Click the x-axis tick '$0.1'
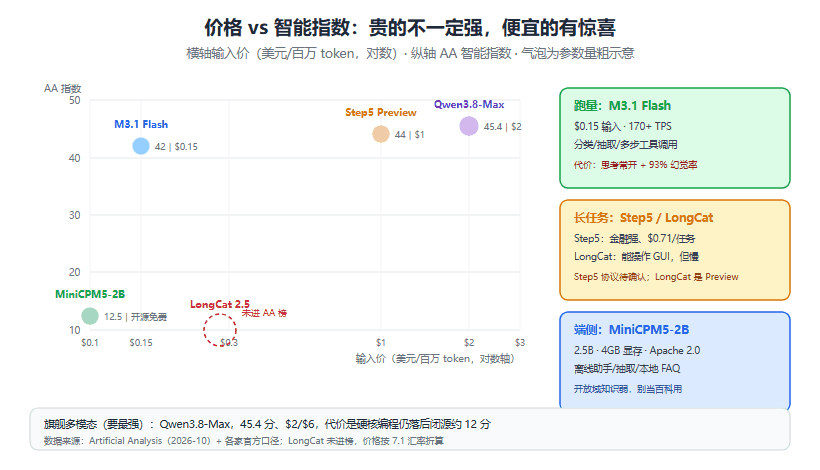The image size is (820, 470). [90, 342]
